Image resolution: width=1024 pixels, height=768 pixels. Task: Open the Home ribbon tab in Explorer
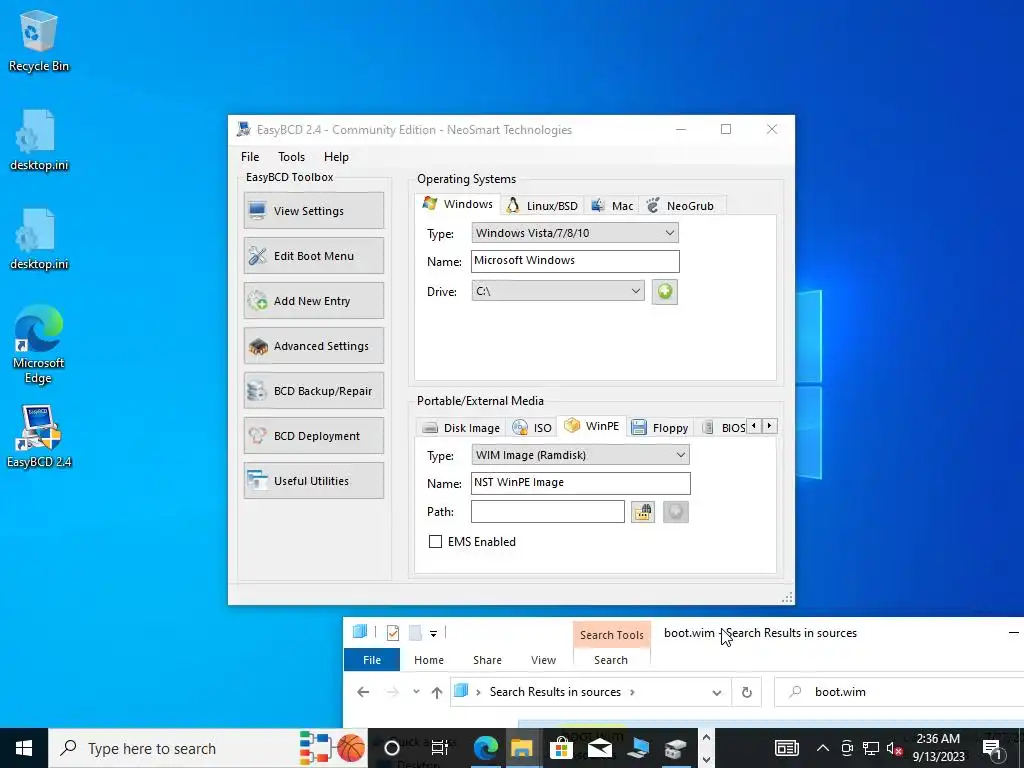pos(428,660)
